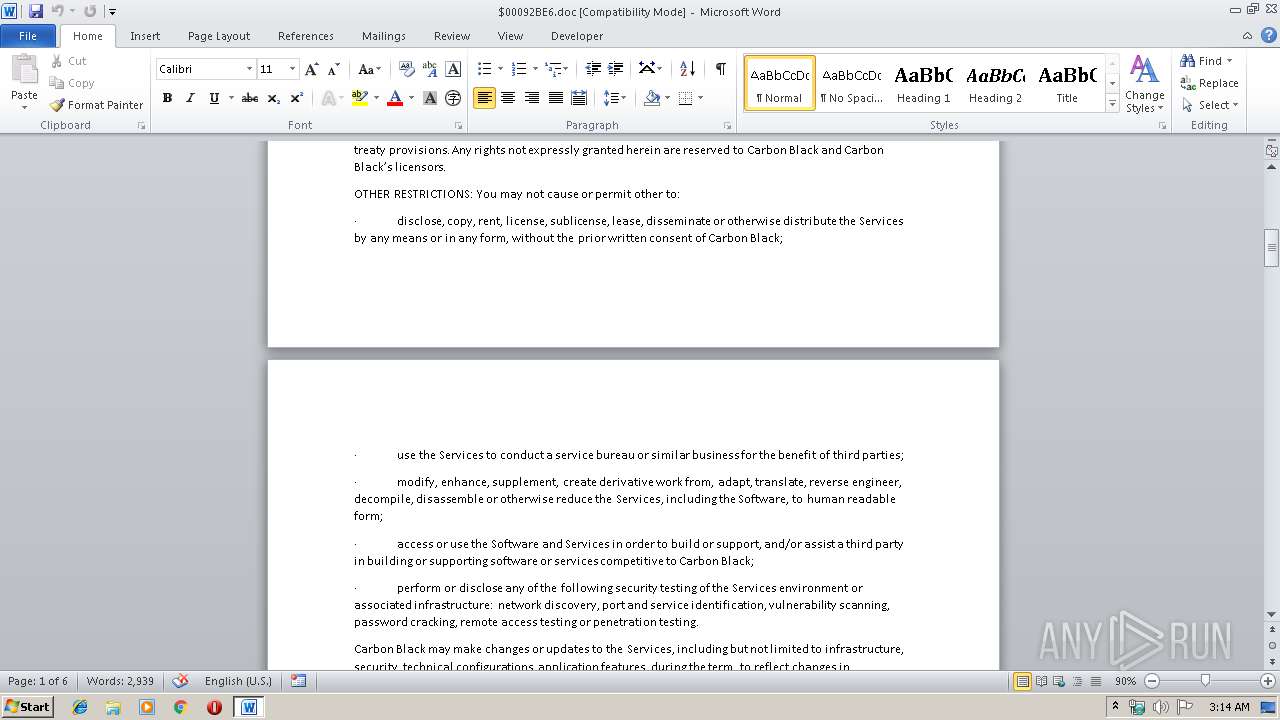
Task: Click the text highlight color button
Action: click(x=360, y=98)
